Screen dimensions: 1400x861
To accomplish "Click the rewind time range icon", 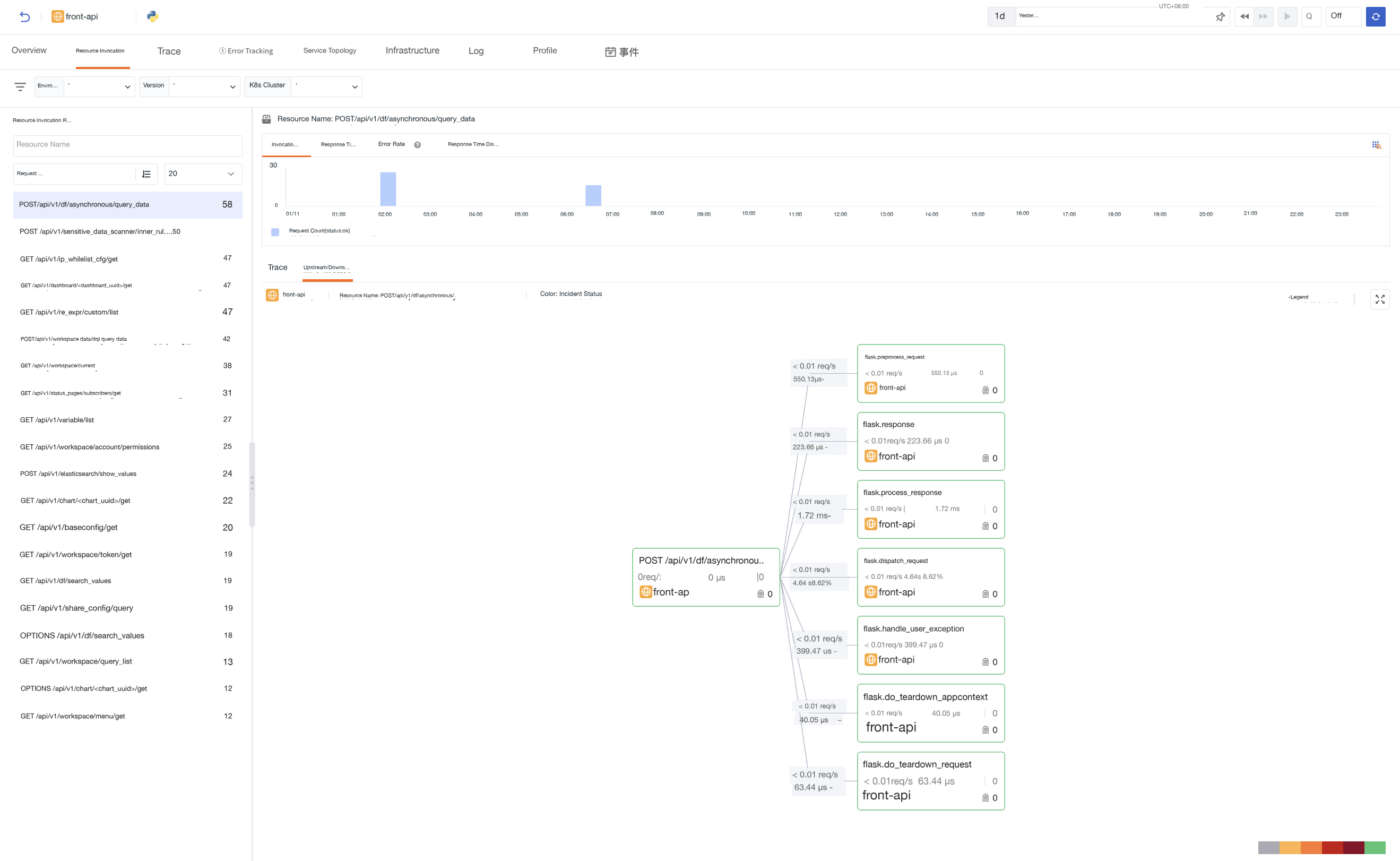I will [1244, 16].
